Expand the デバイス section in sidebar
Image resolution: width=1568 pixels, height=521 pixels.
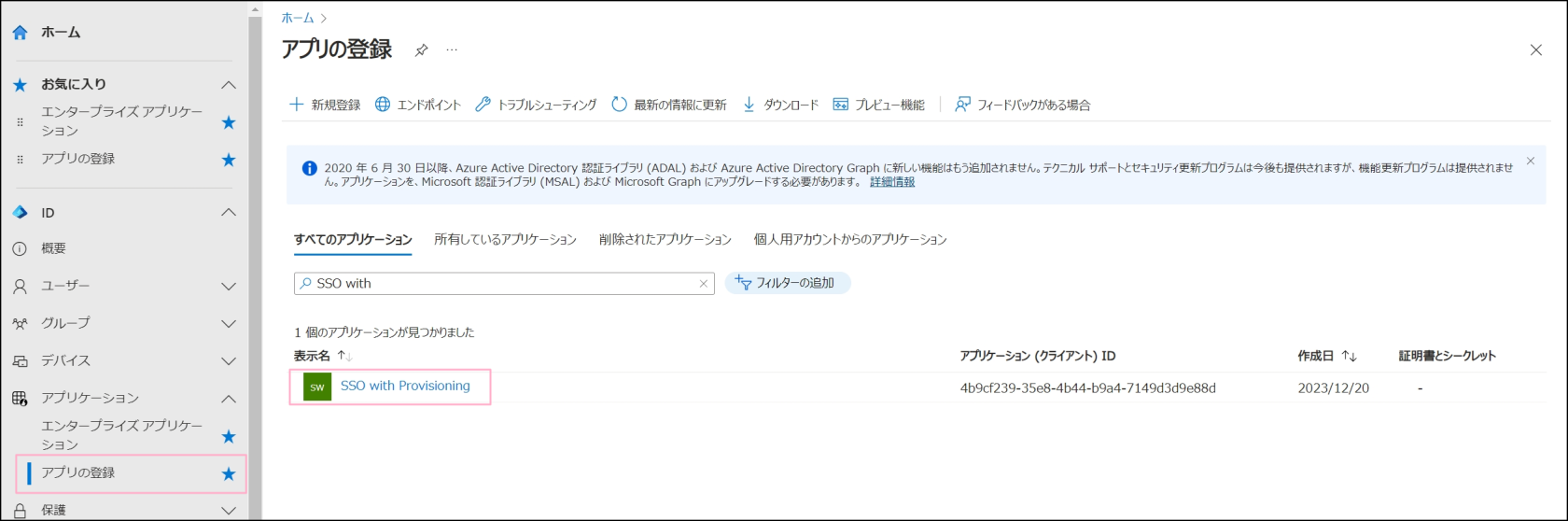click(228, 361)
